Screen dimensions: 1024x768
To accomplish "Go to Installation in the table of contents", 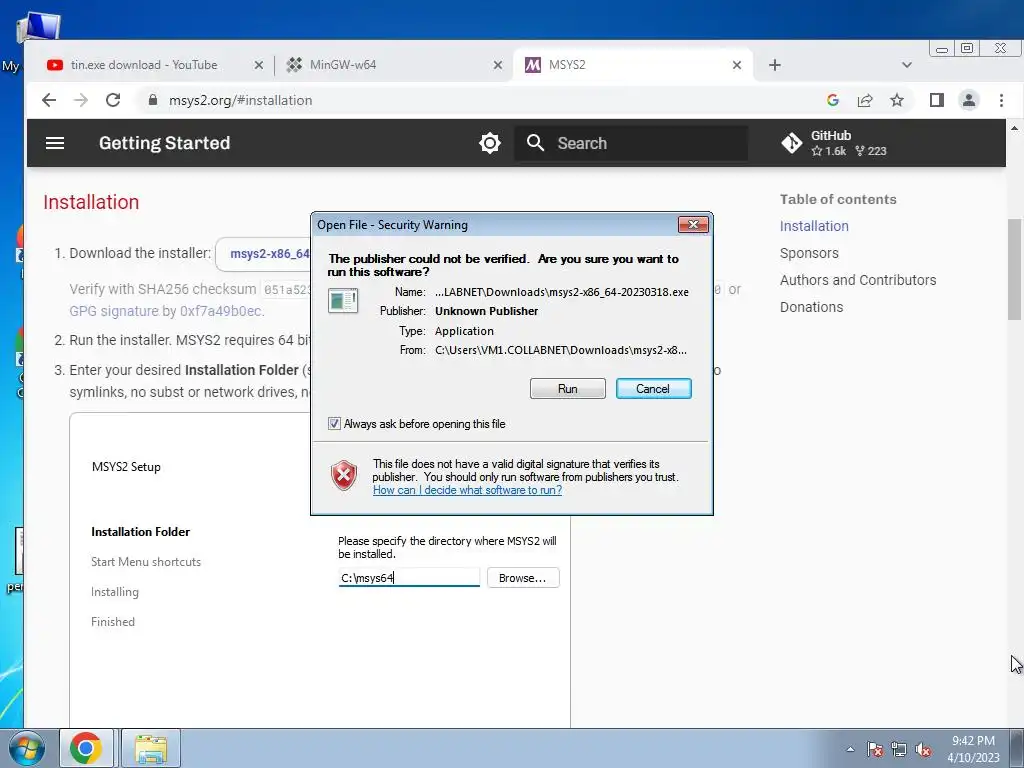I will tap(814, 226).
